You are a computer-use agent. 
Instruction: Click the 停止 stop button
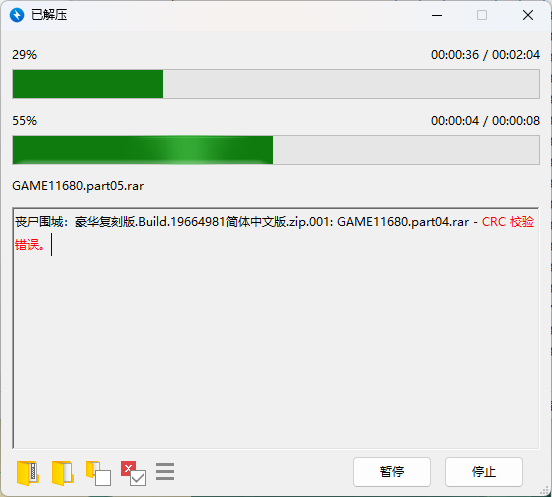[484, 472]
